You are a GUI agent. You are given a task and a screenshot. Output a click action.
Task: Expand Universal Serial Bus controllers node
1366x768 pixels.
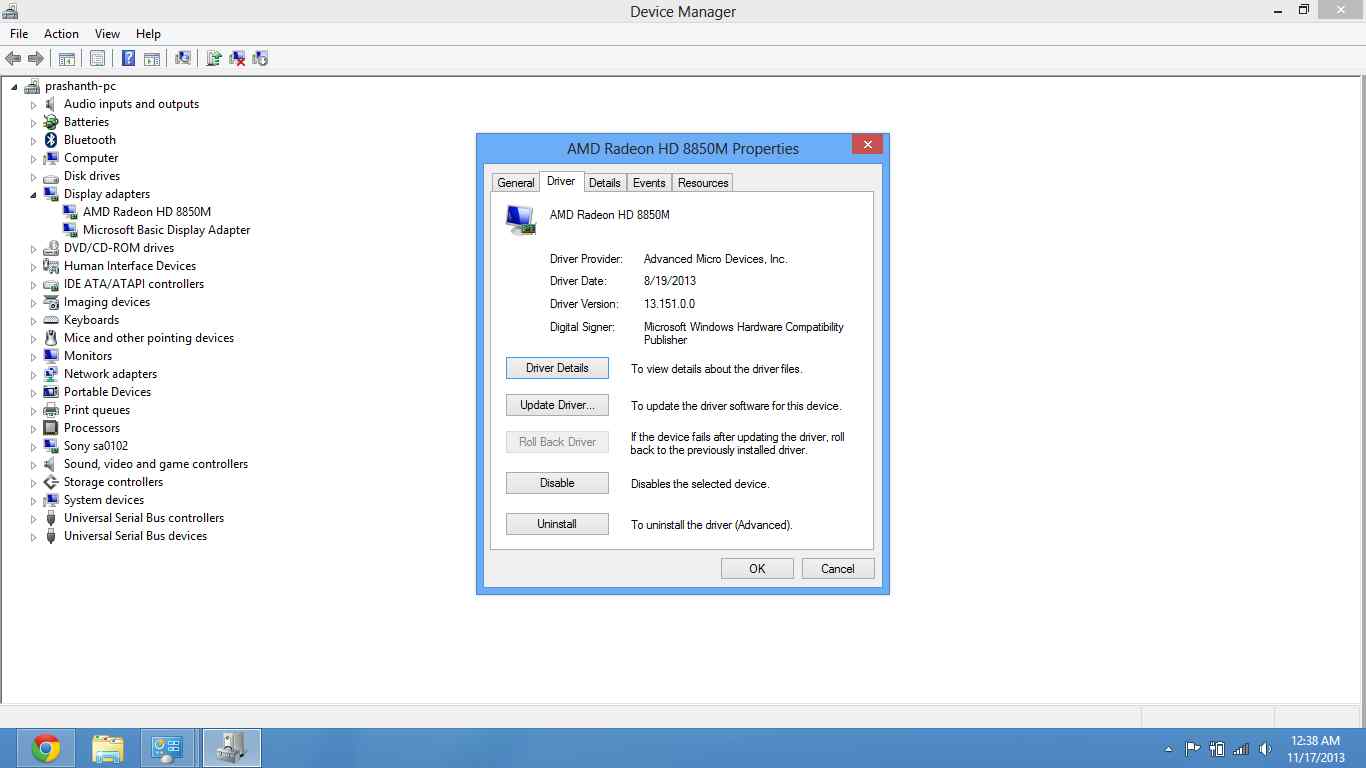click(x=33, y=519)
